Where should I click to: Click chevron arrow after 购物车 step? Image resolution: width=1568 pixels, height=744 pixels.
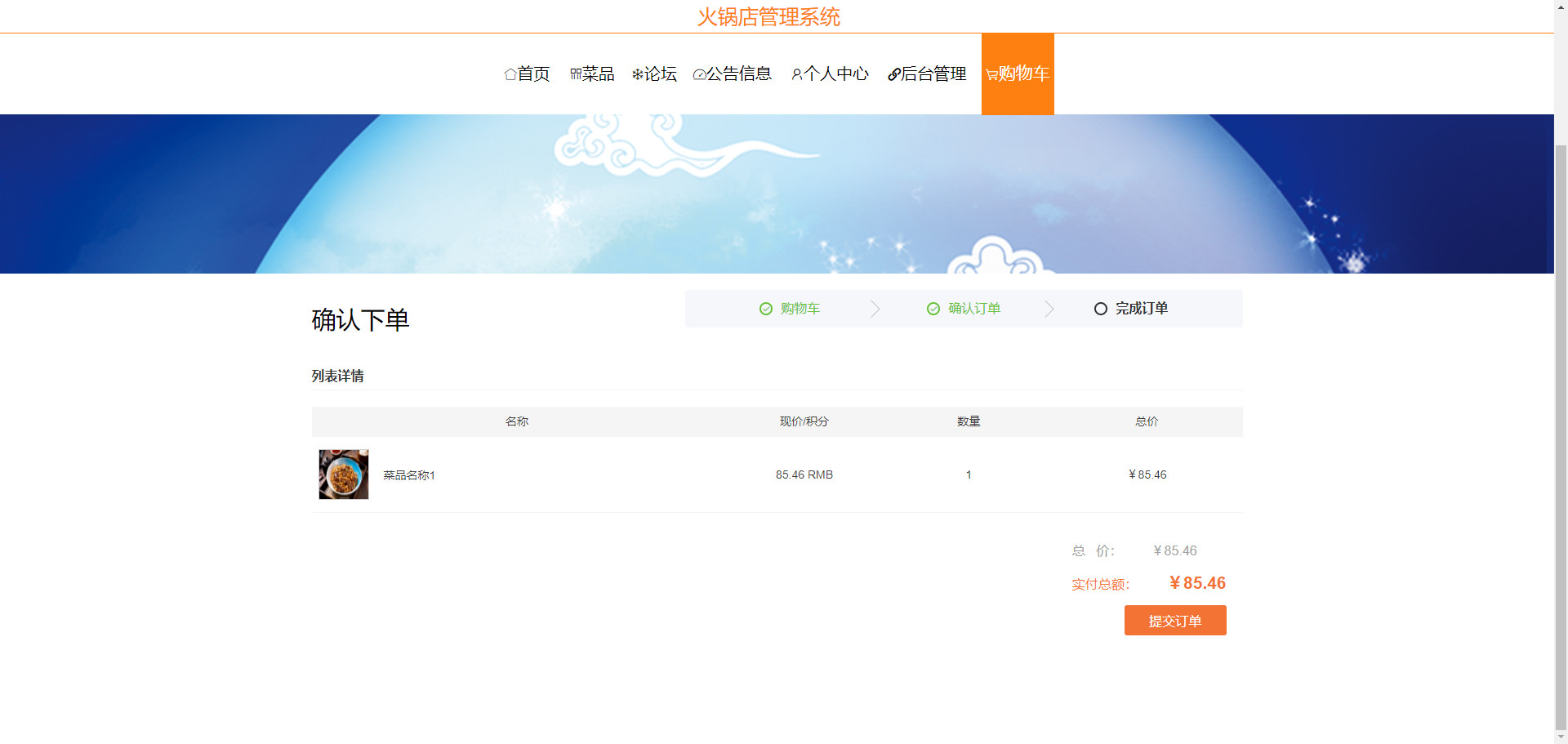875,309
